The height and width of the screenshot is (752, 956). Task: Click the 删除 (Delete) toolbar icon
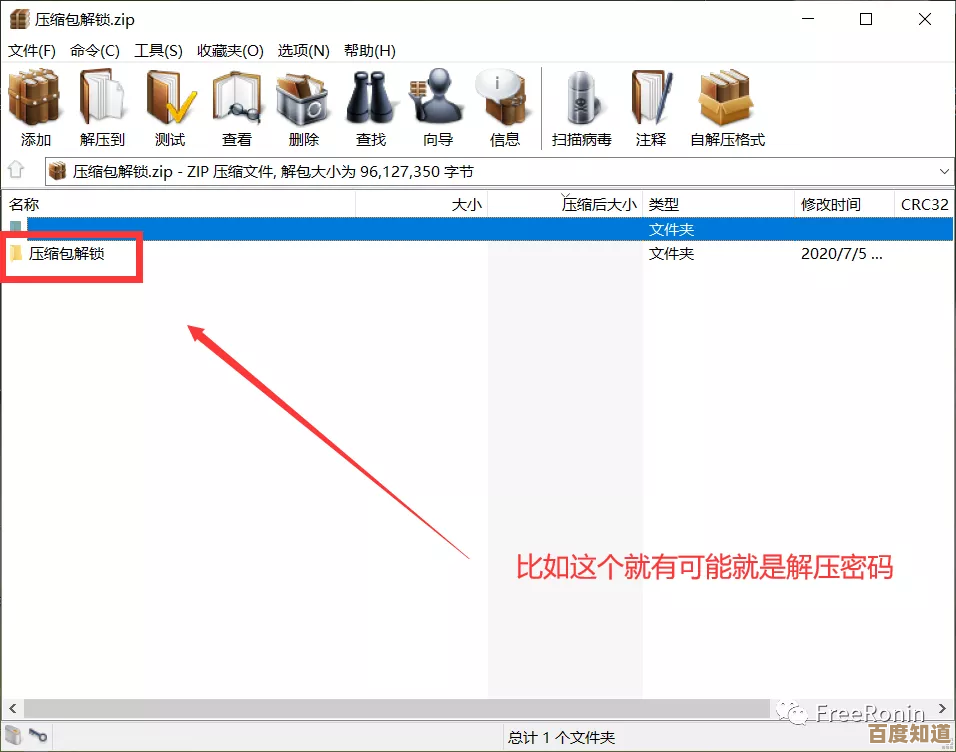click(303, 108)
